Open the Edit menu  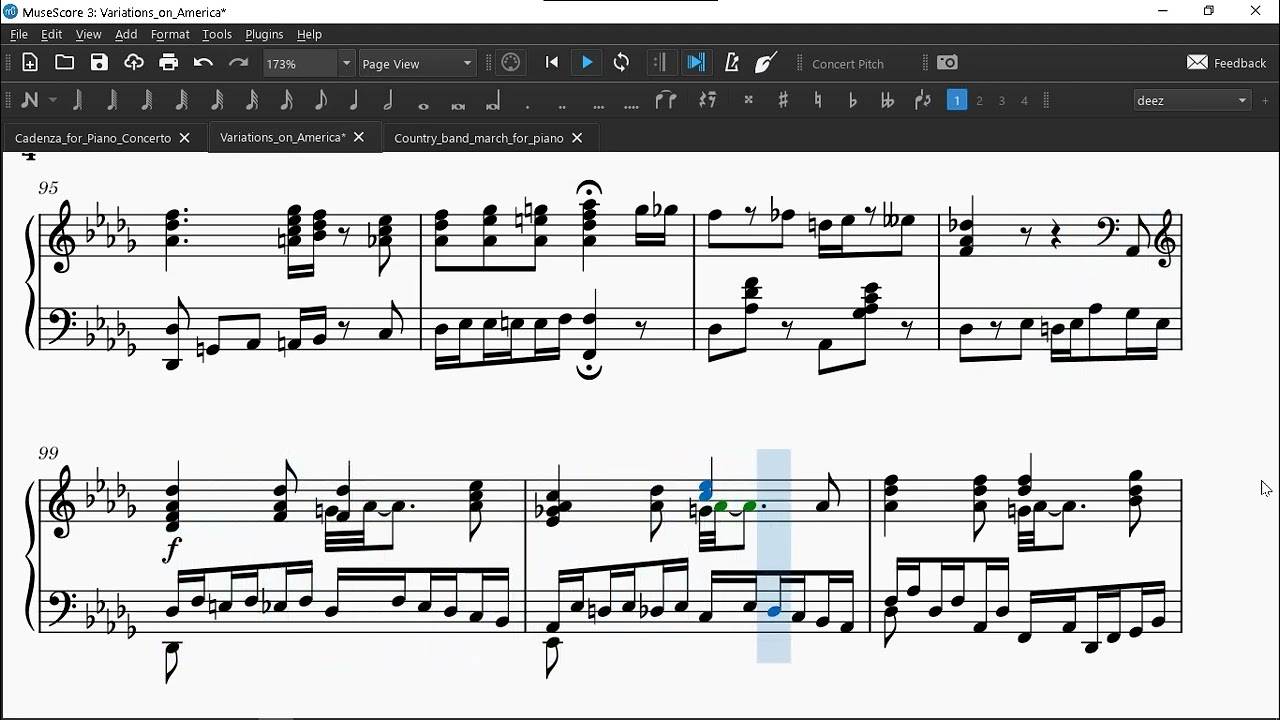(52, 34)
